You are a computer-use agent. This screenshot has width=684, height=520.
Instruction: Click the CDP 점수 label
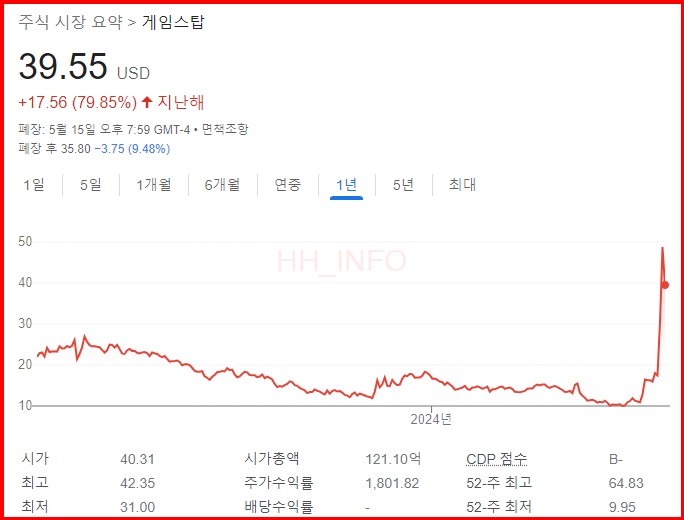[496, 459]
